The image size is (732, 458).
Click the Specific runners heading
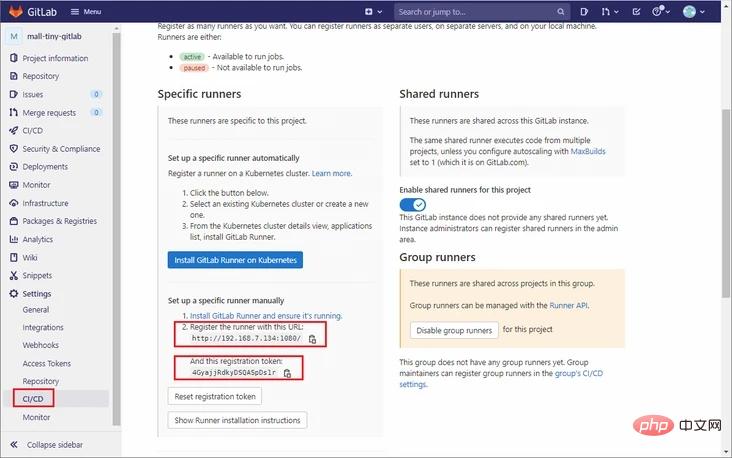pos(199,94)
